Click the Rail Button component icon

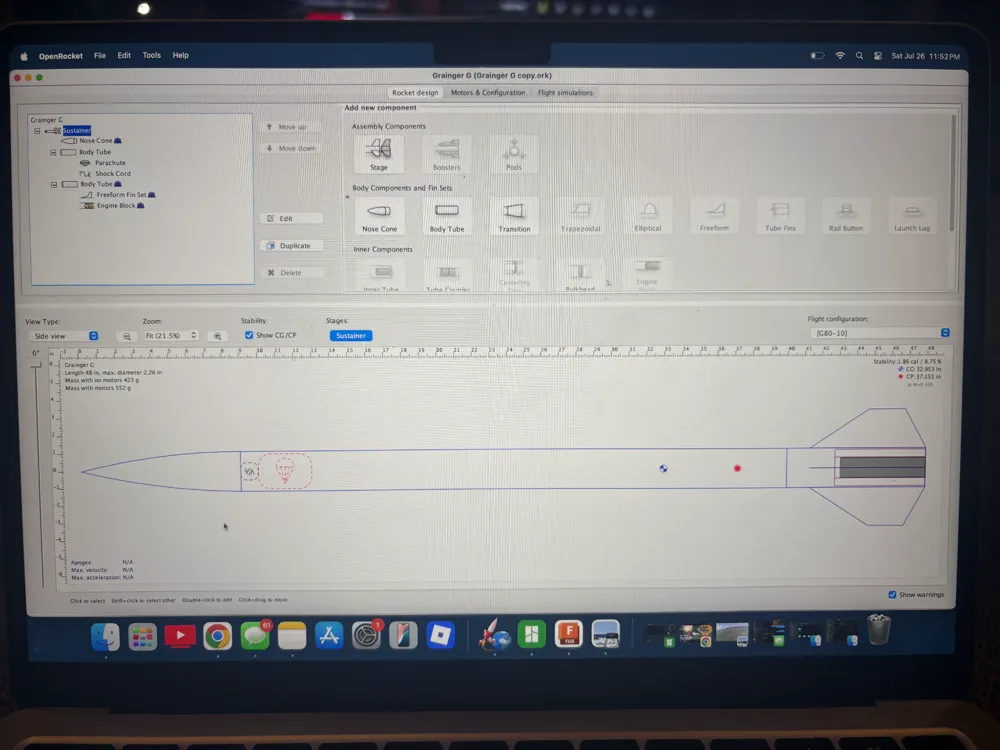coord(846,216)
